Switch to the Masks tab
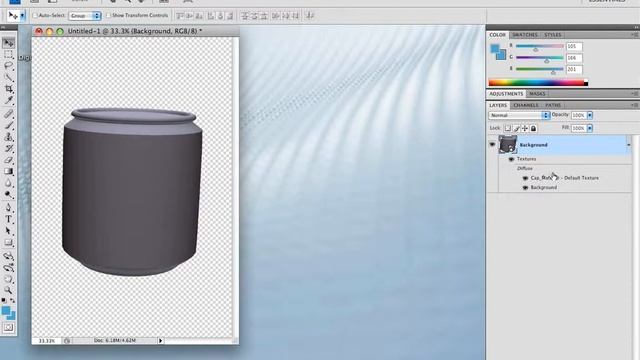This screenshot has height=360, width=640. click(x=537, y=94)
